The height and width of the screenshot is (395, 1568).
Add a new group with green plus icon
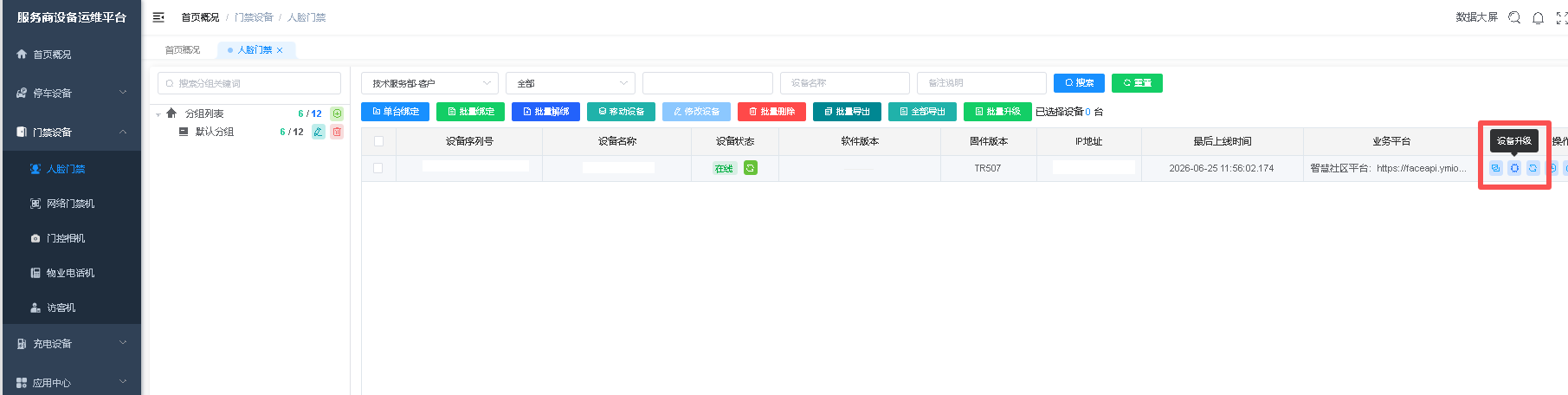coord(337,113)
